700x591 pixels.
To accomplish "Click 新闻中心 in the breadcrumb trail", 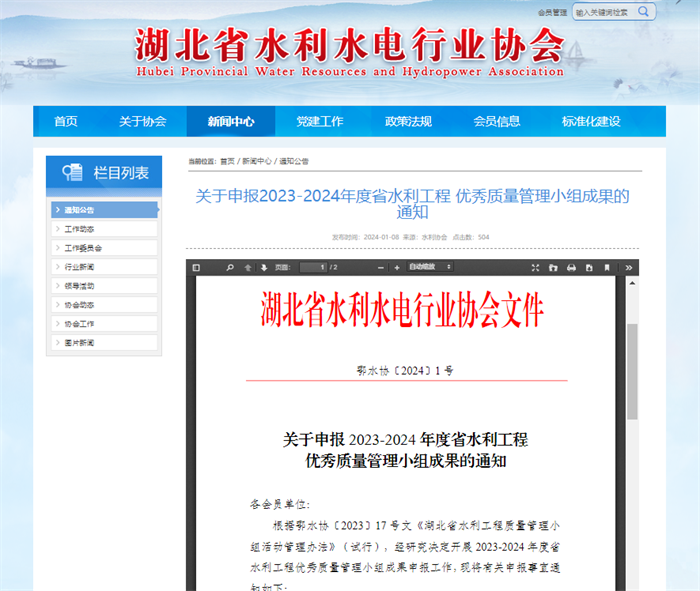I will click(257, 161).
